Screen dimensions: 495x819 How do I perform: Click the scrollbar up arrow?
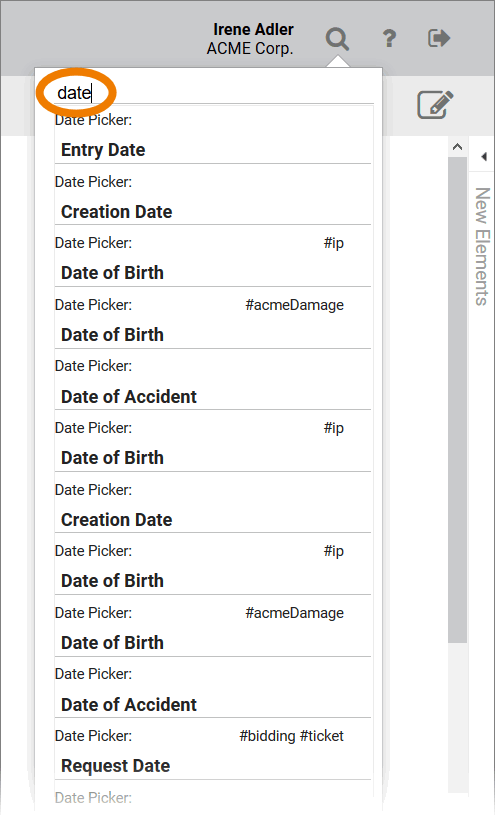click(x=457, y=147)
